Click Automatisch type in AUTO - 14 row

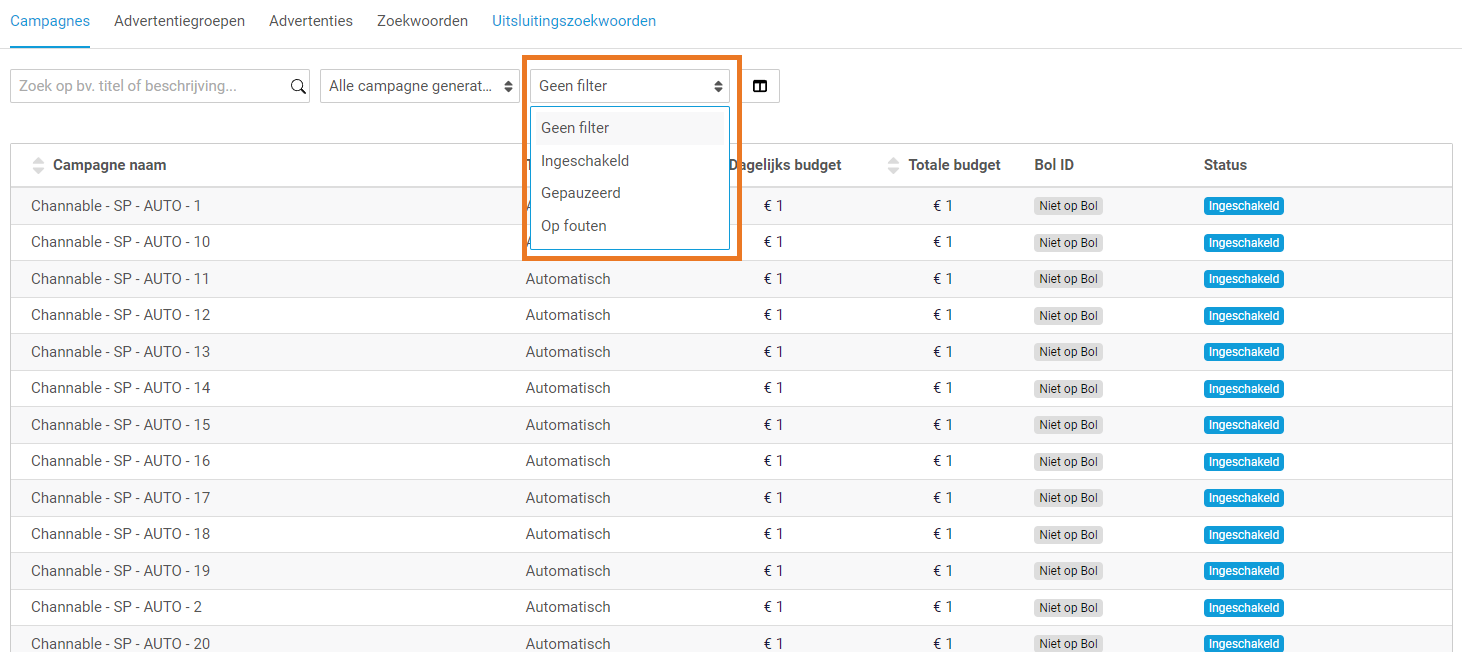pos(568,388)
